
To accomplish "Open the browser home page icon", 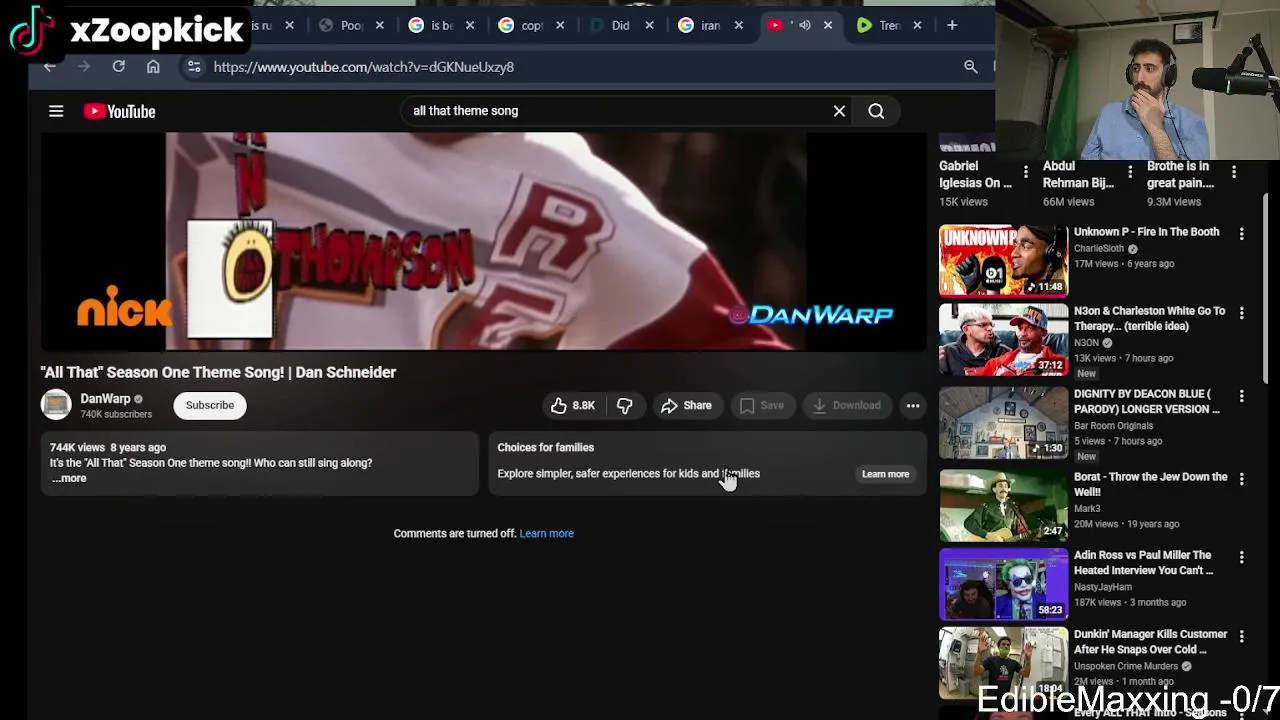I will pyautogui.click(x=153, y=66).
